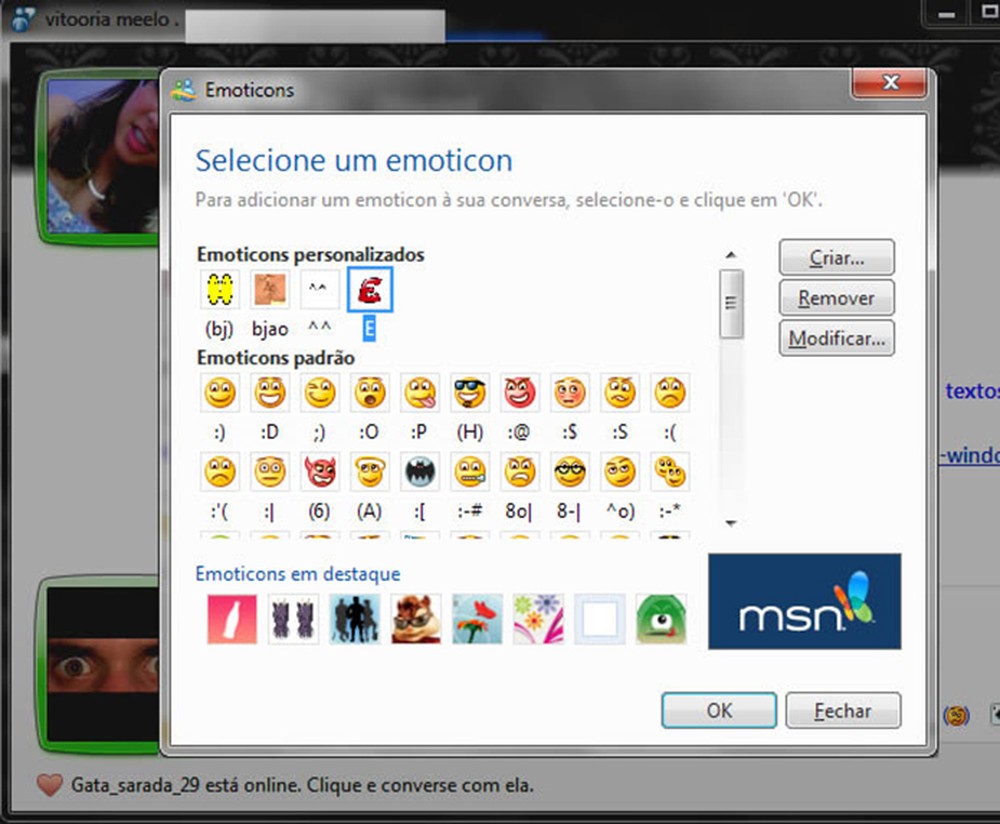Choose the laughing ":D" emoticon

[x=270, y=392]
